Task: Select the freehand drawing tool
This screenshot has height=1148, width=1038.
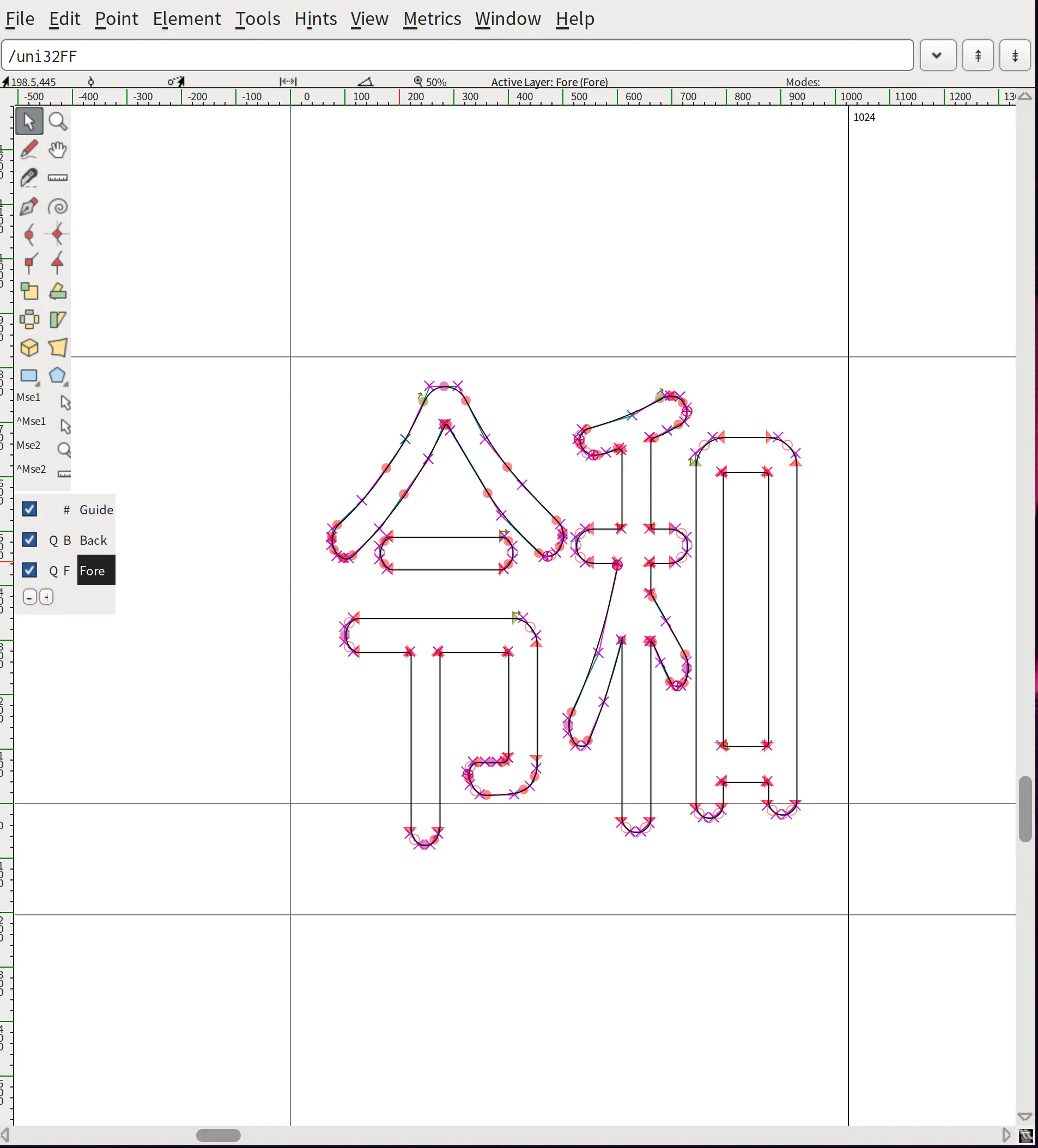Action: [x=29, y=149]
